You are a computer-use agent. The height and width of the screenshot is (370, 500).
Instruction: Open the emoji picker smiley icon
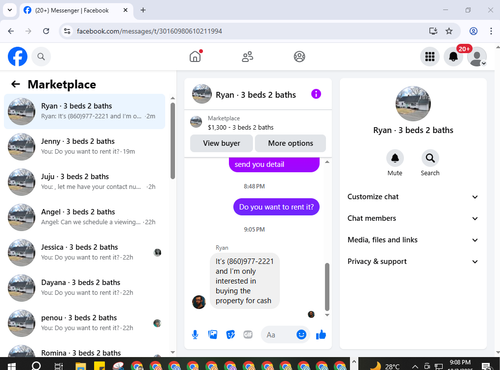click(301, 334)
